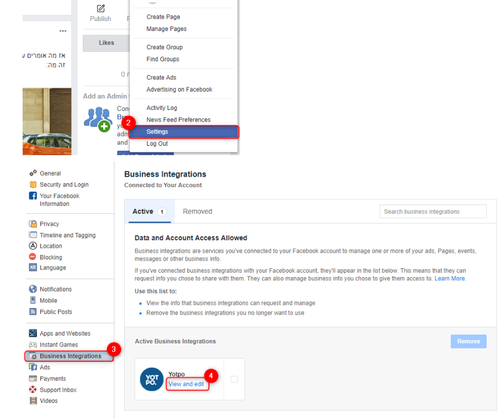
Task: Follow the Learn More link
Action: click(450, 278)
